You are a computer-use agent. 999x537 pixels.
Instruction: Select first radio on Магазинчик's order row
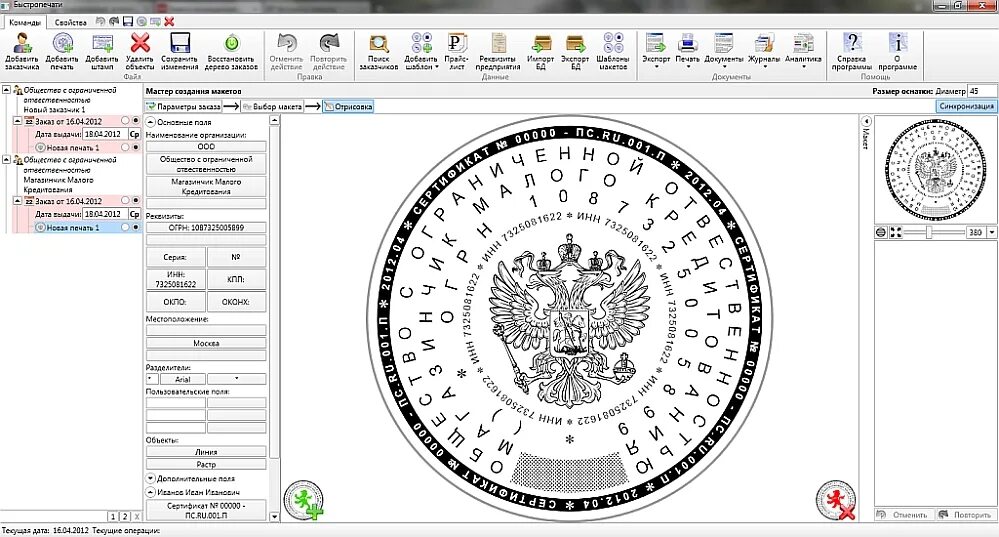[125, 201]
